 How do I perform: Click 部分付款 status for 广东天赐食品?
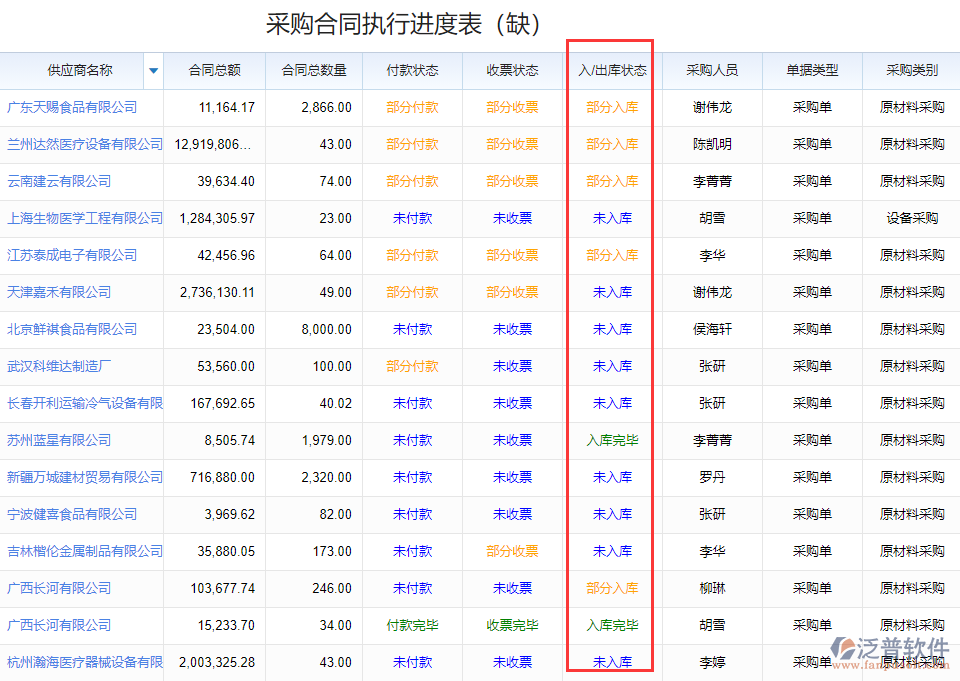(412, 107)
